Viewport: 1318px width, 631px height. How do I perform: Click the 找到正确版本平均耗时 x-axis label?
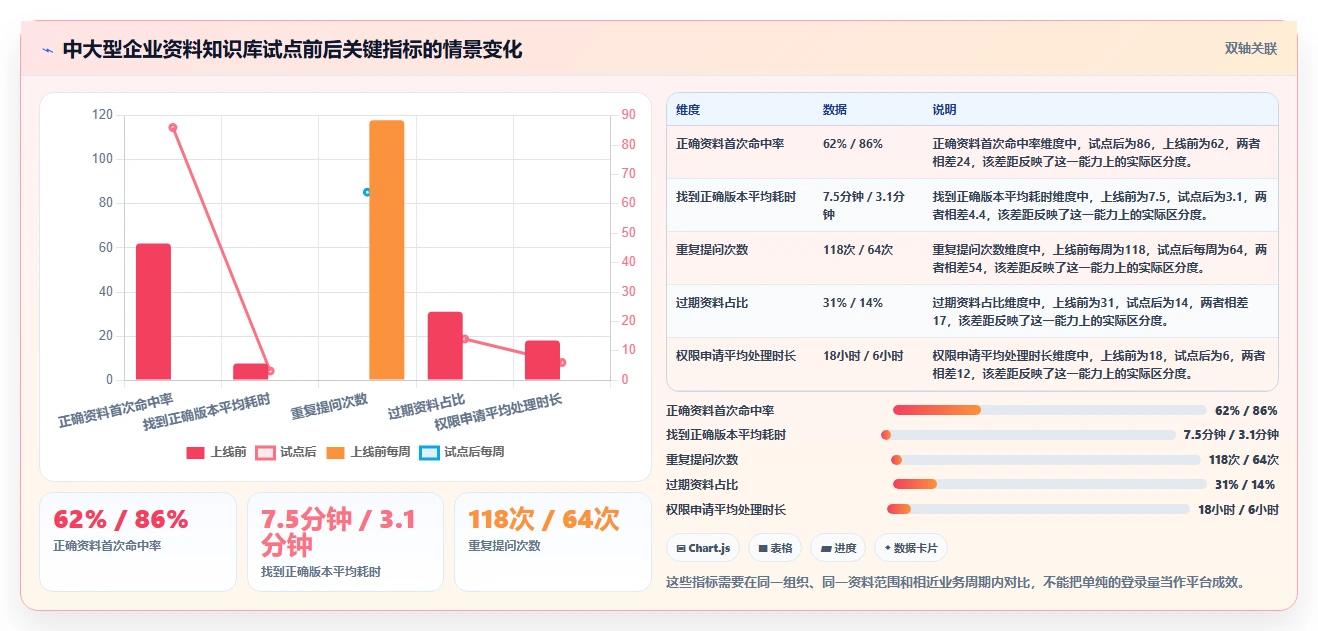(x=207, y=413)
